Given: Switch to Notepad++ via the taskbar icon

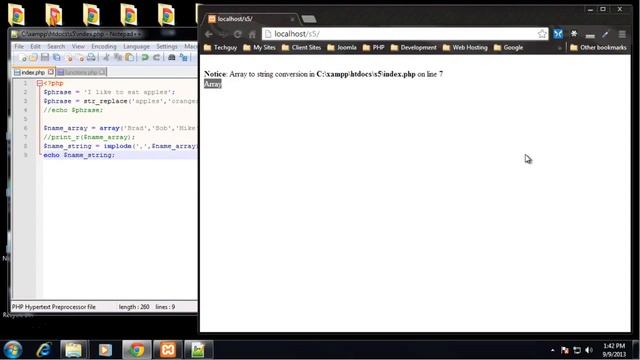Looking at the screenshot, I should click(x=198, y=350).
